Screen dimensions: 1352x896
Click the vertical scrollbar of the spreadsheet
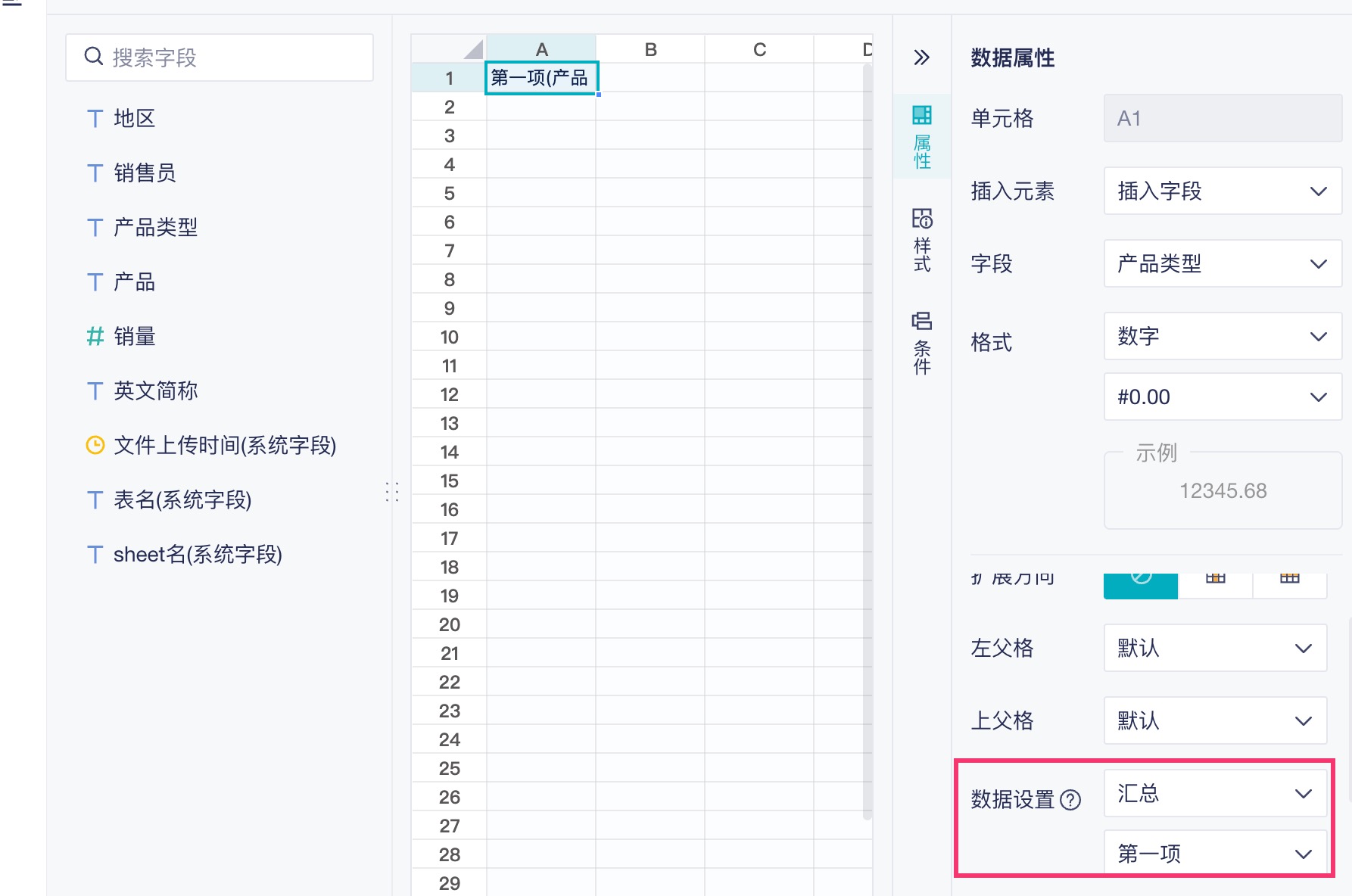click(868, 439)
